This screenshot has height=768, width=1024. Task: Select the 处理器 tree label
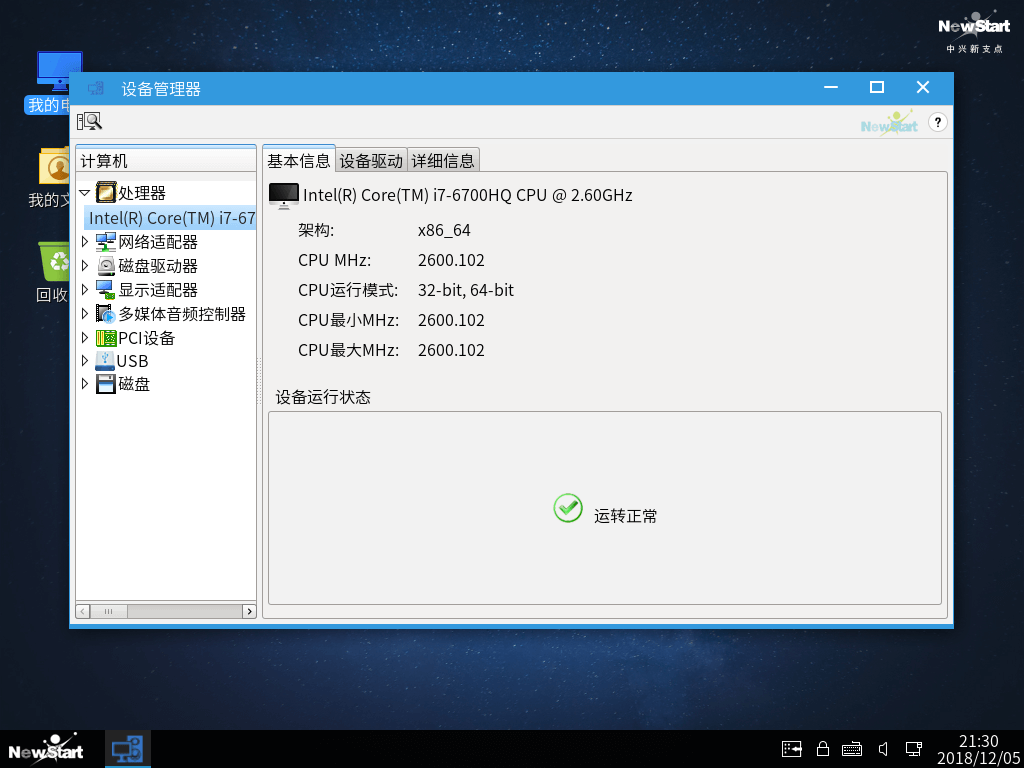pyautogui.click(x=142, y=193)
